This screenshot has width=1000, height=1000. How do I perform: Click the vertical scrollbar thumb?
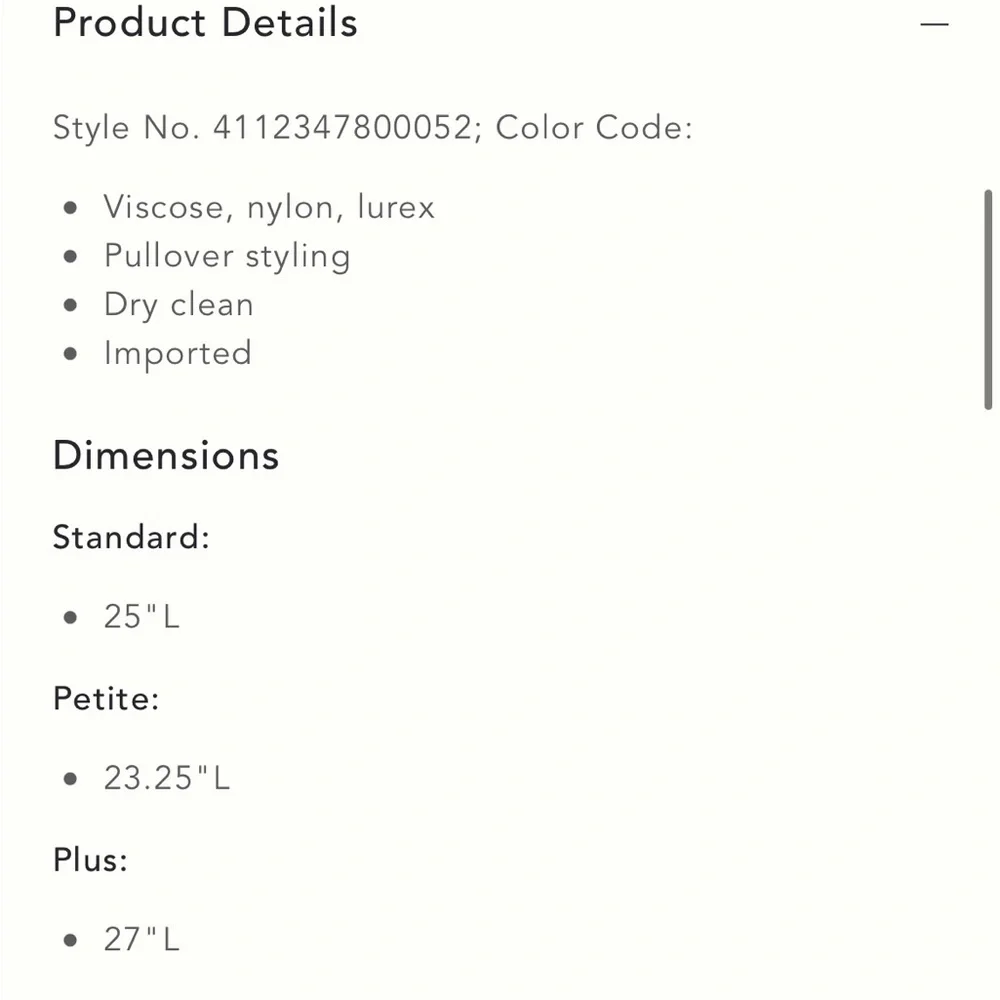988,300
